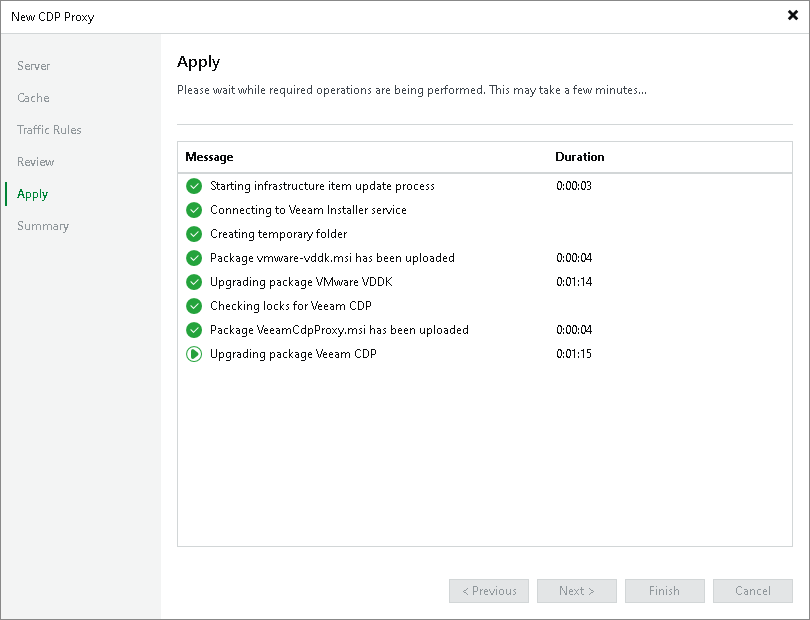This screenshot has width=810, height=620.
Task: Go to the Cache step
Action: click(x=33, y=98)
